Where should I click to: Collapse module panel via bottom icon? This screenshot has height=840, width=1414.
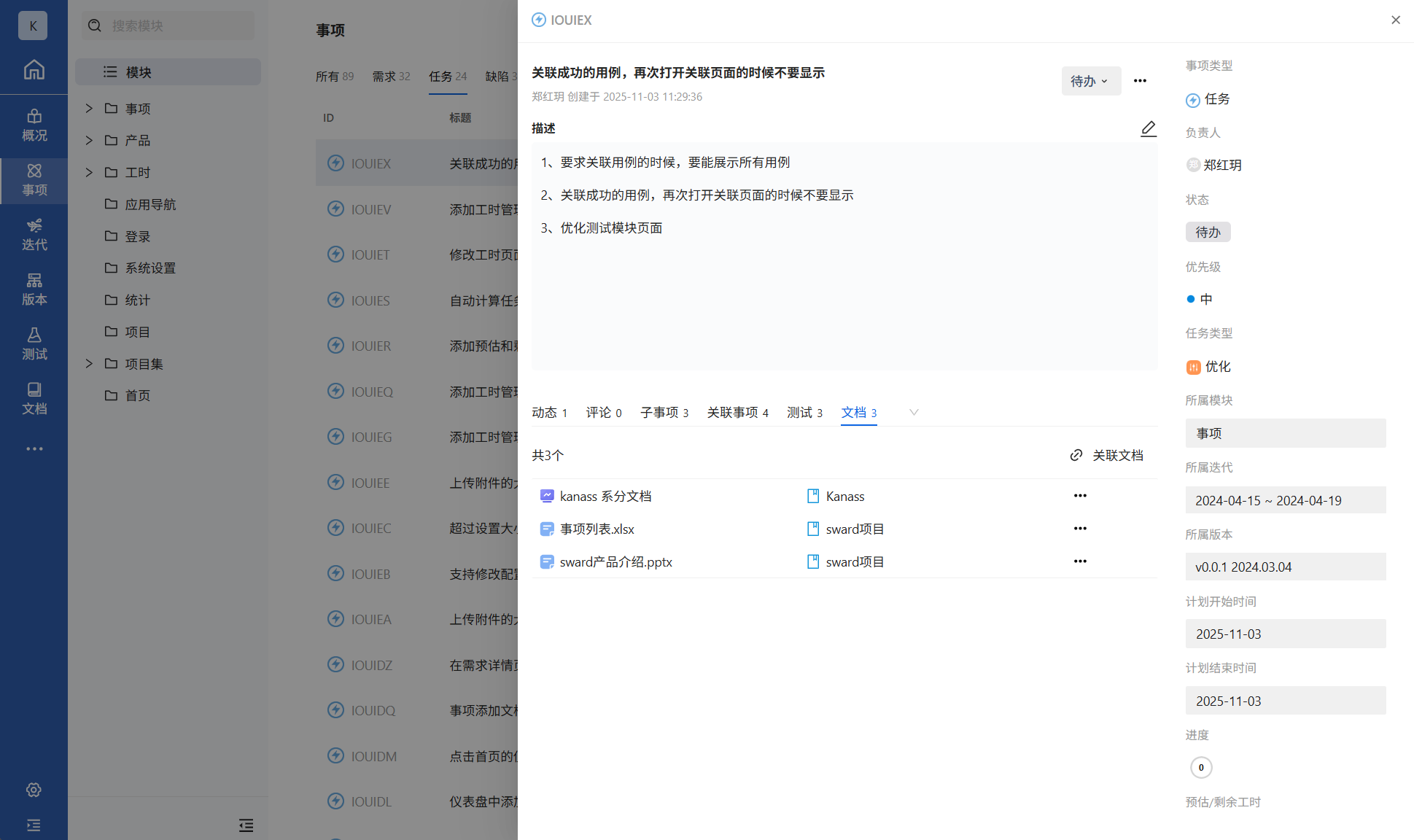coord(246,825)
